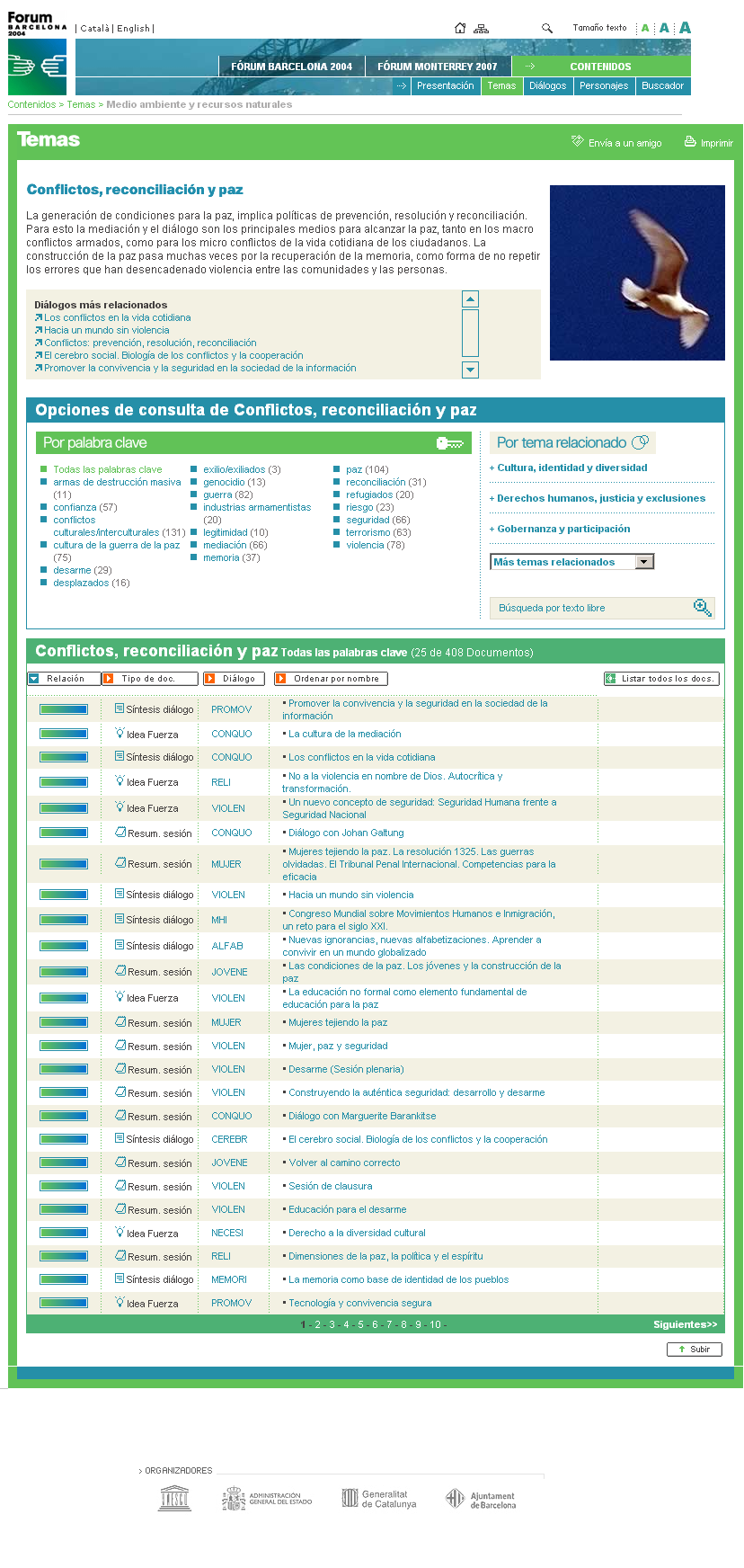The width and height of the screenshot is (744, 1568).
Task: Click the 'Listar todos los docs.' button
Action: (661, 679)
